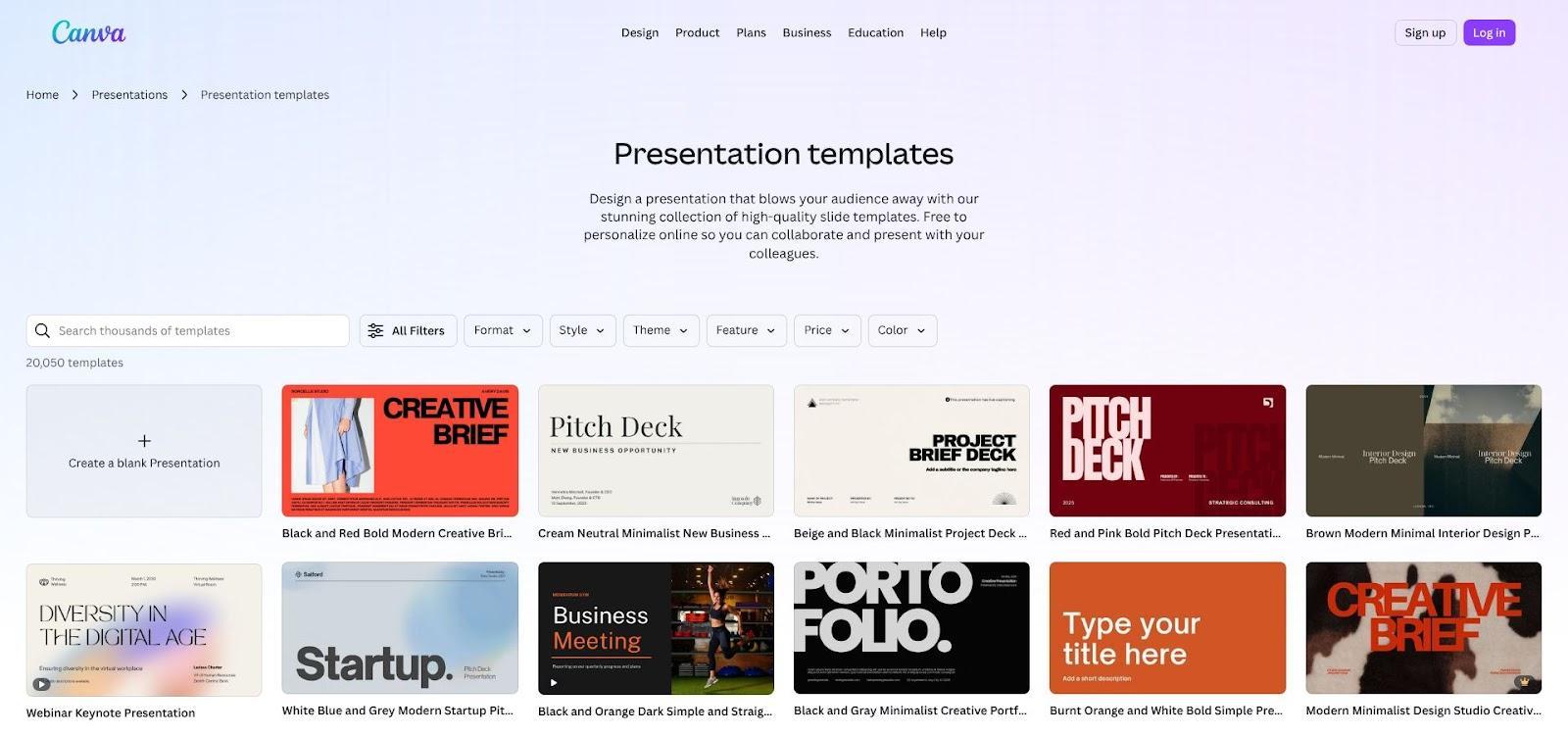Click 'Burnt Orange and White Bold Simple' title
The height and width of the screenshot is (735, 1568).
coord(1166,711)
